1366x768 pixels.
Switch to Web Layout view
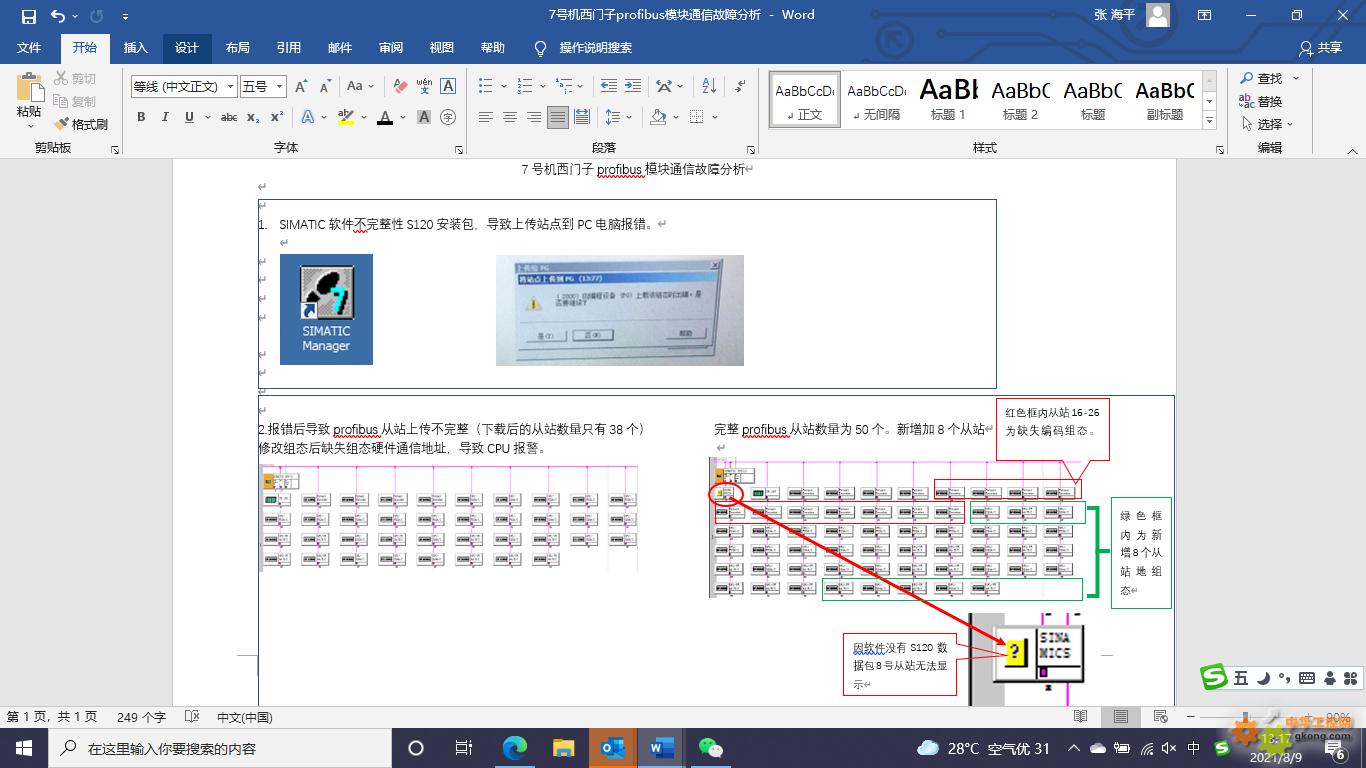point(1160,717)
